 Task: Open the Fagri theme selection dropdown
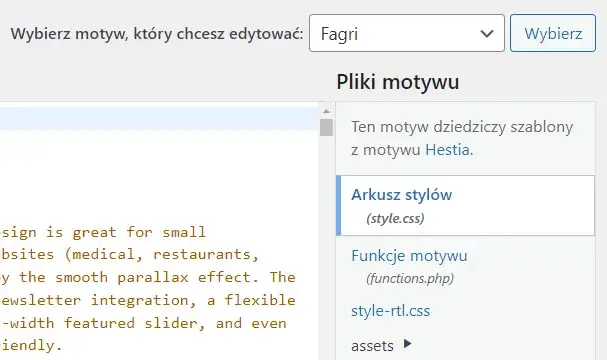point(406,33)
